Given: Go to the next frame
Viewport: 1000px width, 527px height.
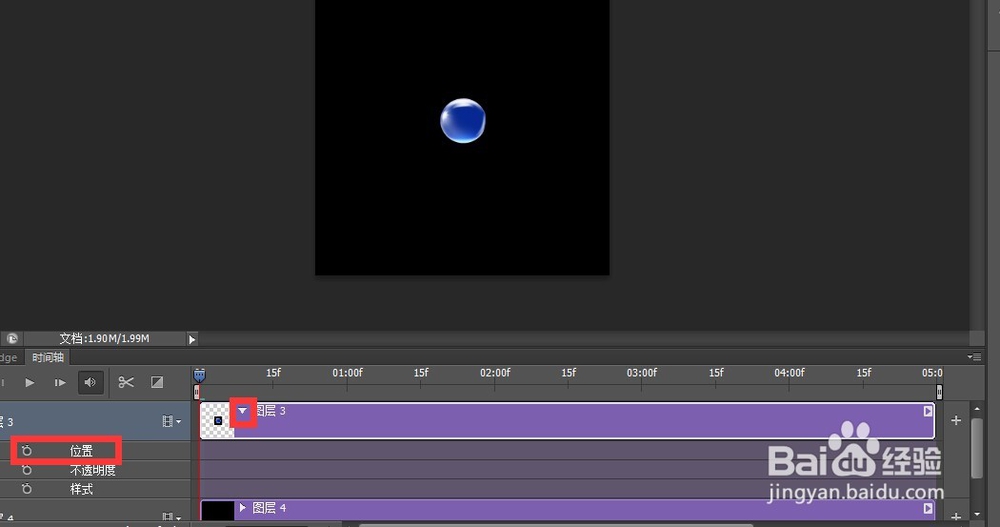Looking at the screenshot, I should click(60, 383).
